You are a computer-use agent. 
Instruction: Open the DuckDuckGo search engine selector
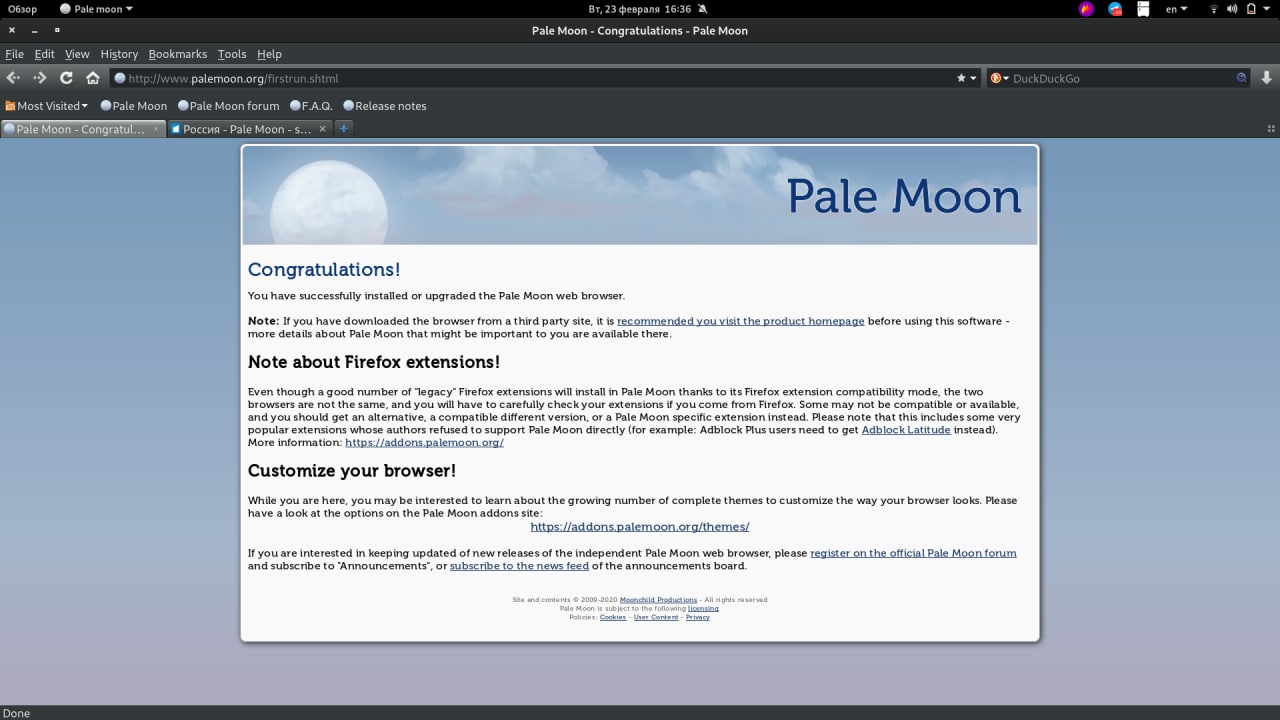coord(999,78)
